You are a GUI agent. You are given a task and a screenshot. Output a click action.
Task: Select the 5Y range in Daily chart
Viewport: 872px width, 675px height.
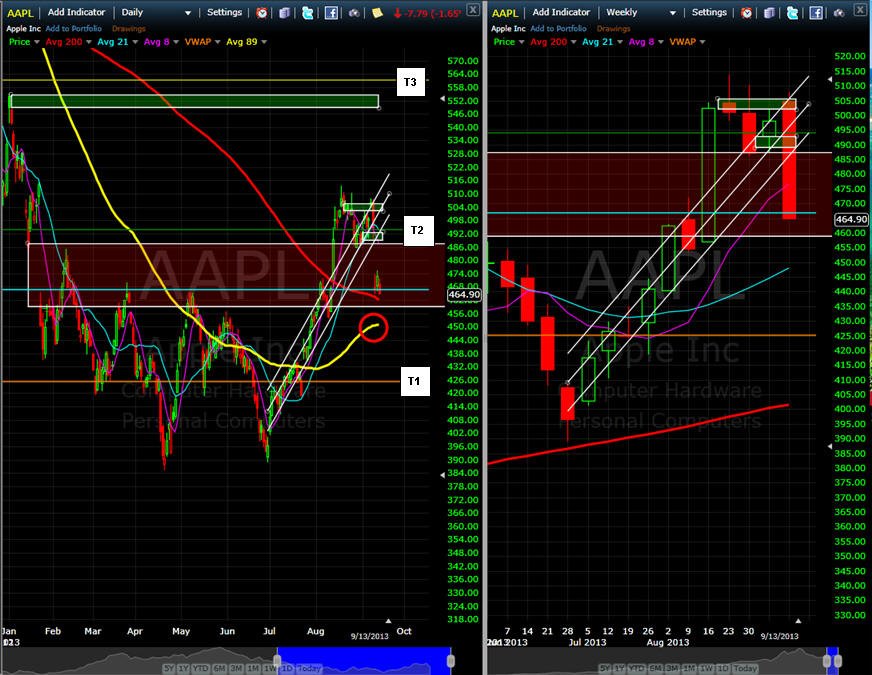point(169,668)
